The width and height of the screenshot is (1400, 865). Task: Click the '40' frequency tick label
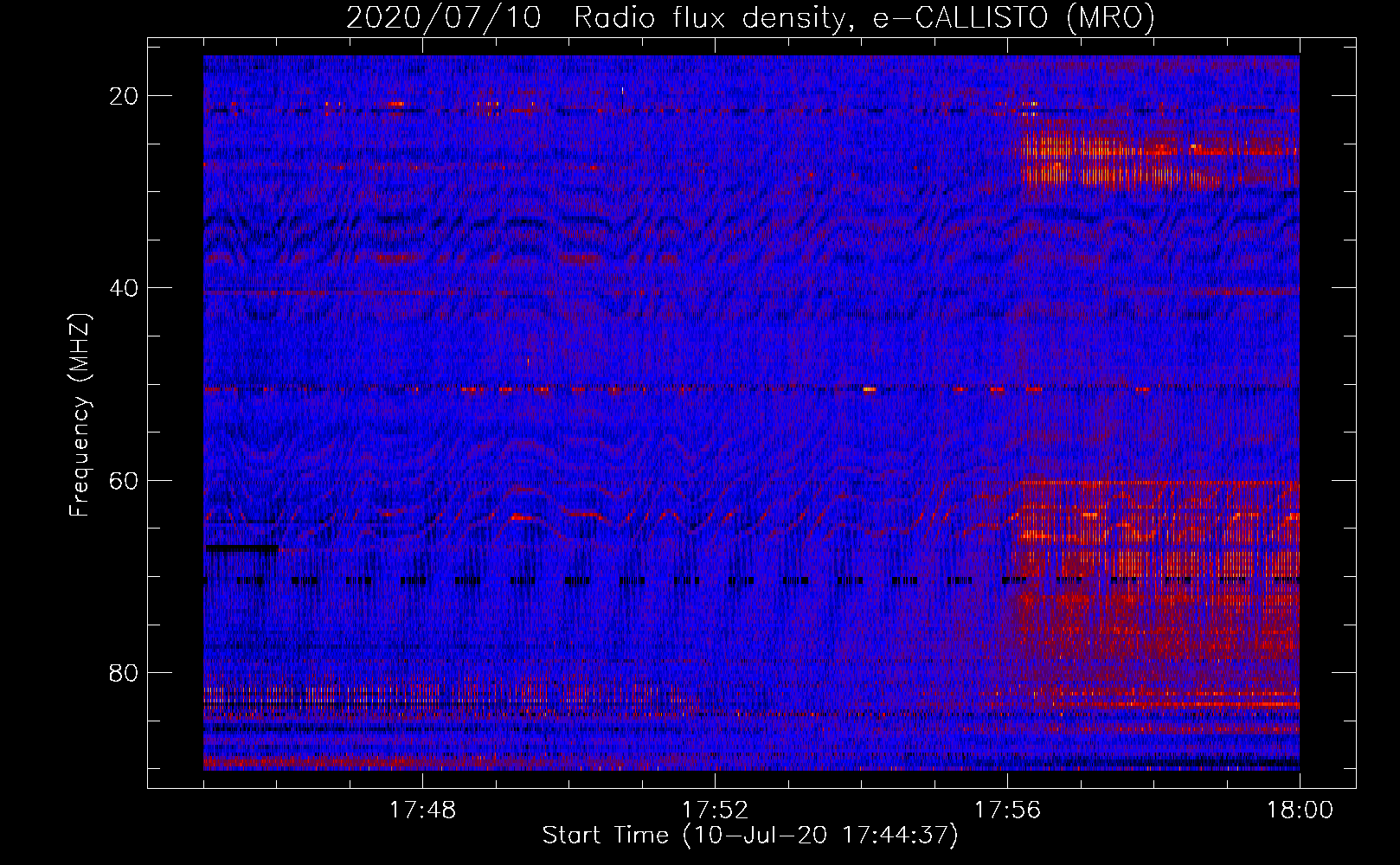pyautogui.click(x=125, y=288)
